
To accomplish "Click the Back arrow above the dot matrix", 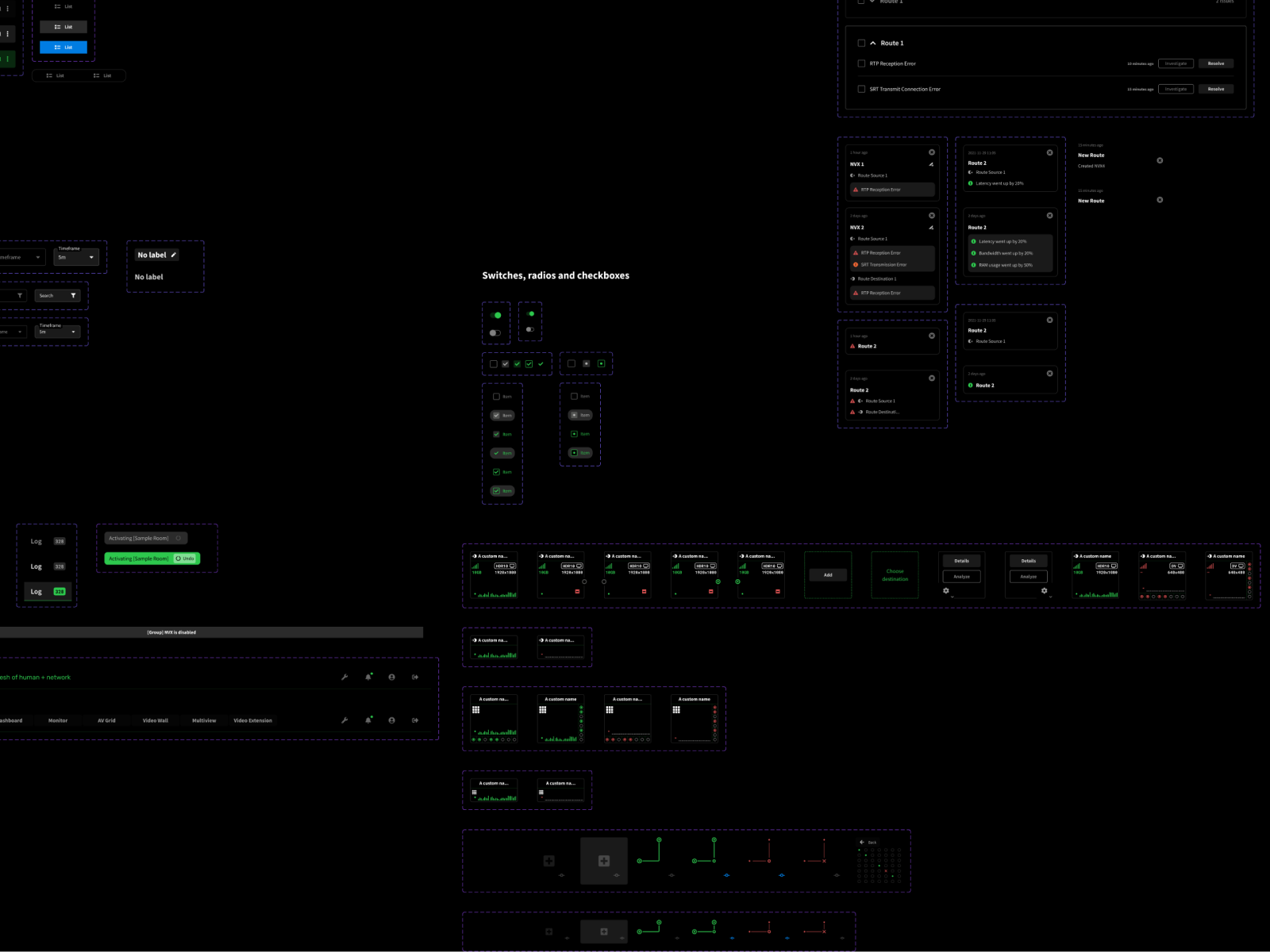I will click(863, 843).
